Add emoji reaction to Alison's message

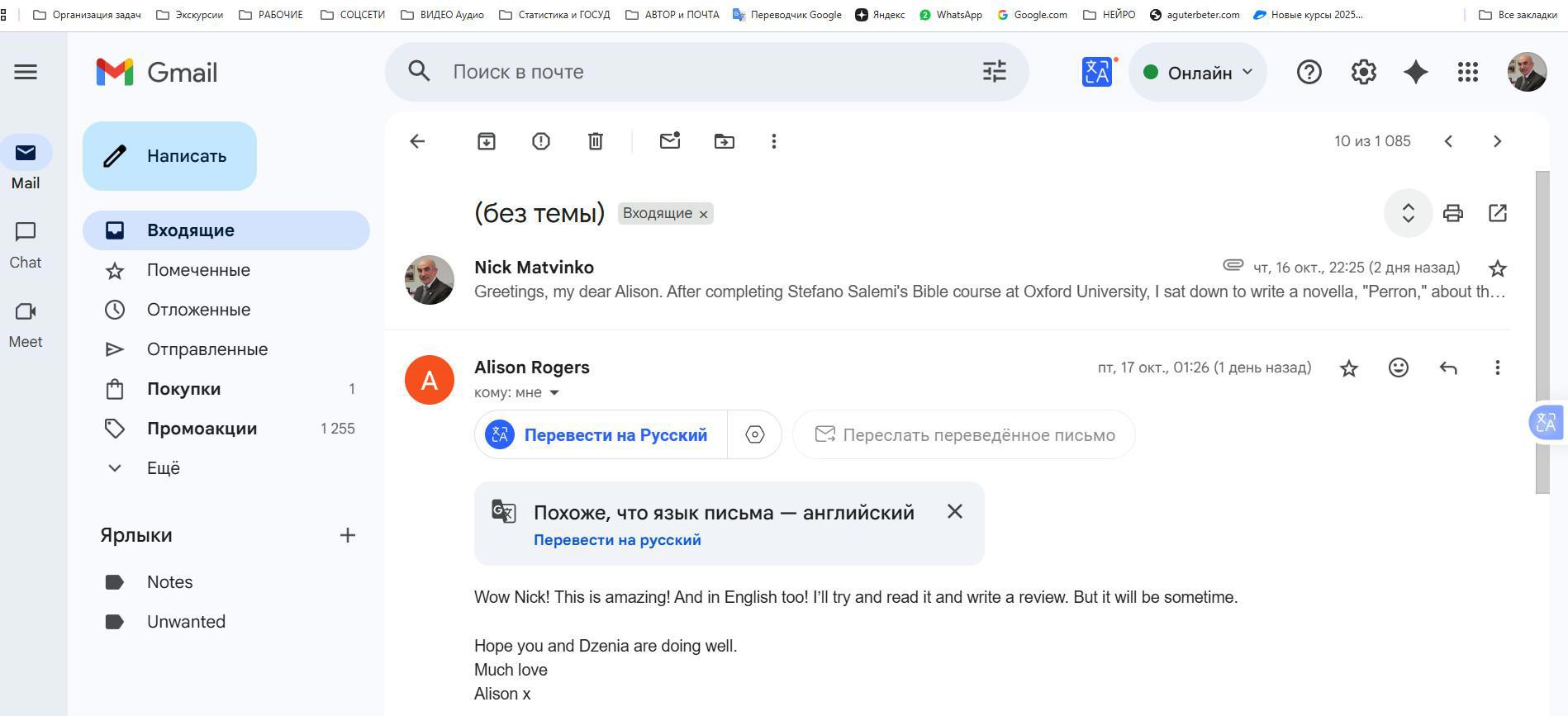(x=1399, y=367)
